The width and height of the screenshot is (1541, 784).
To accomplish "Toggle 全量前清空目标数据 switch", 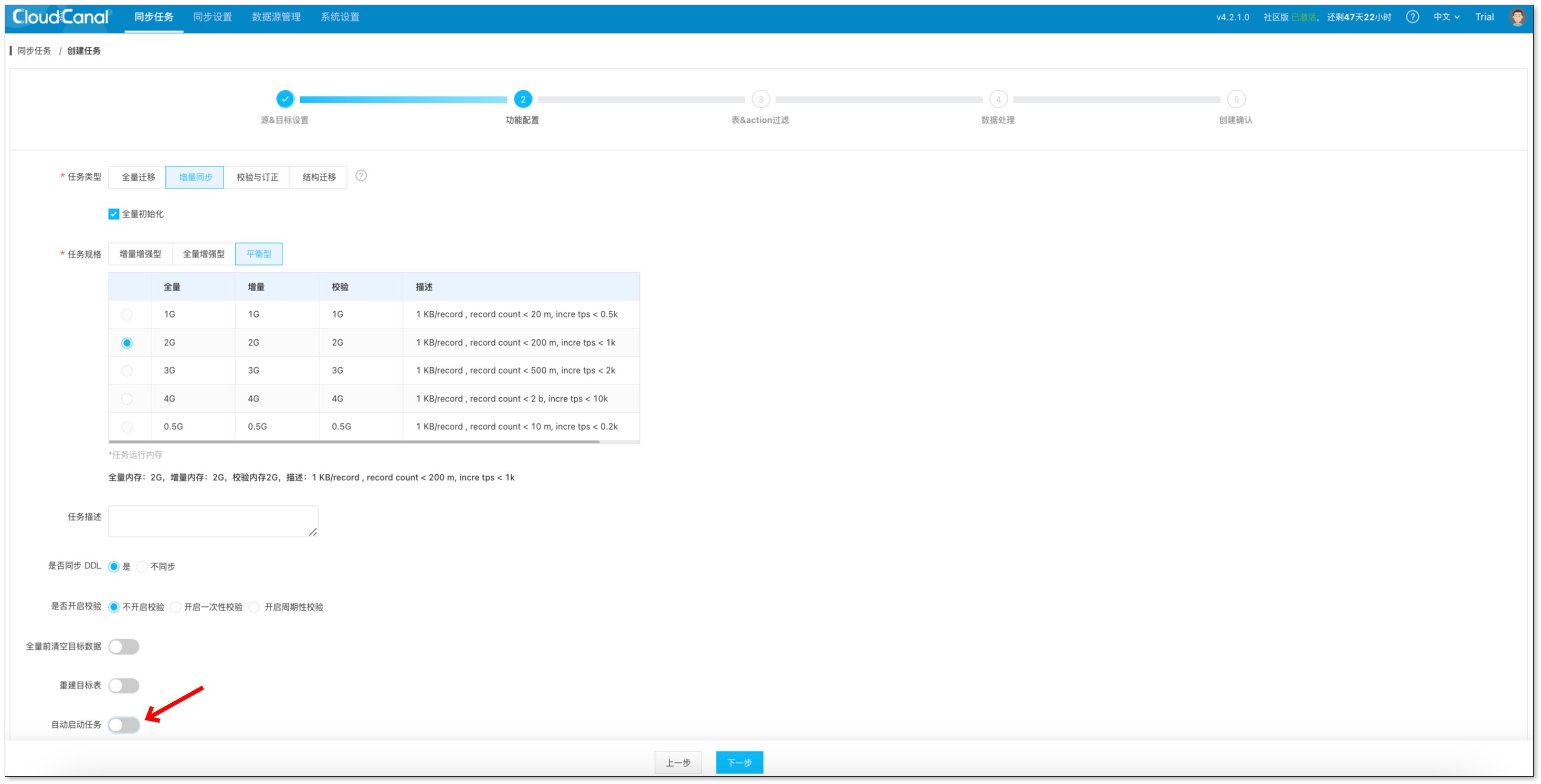I will (x=124, y=647).
